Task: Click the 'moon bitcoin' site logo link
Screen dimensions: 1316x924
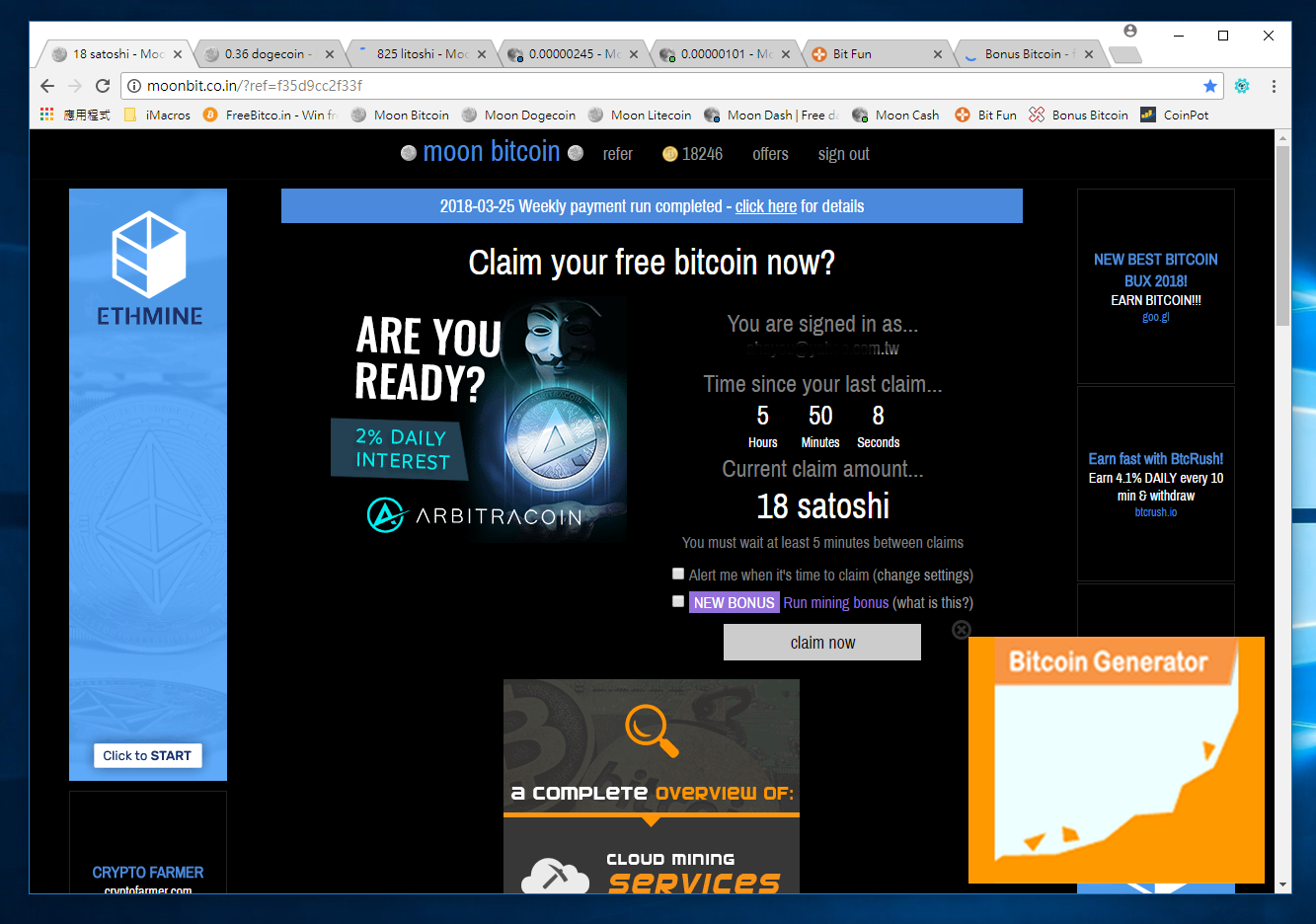Action: click(492, 152)
